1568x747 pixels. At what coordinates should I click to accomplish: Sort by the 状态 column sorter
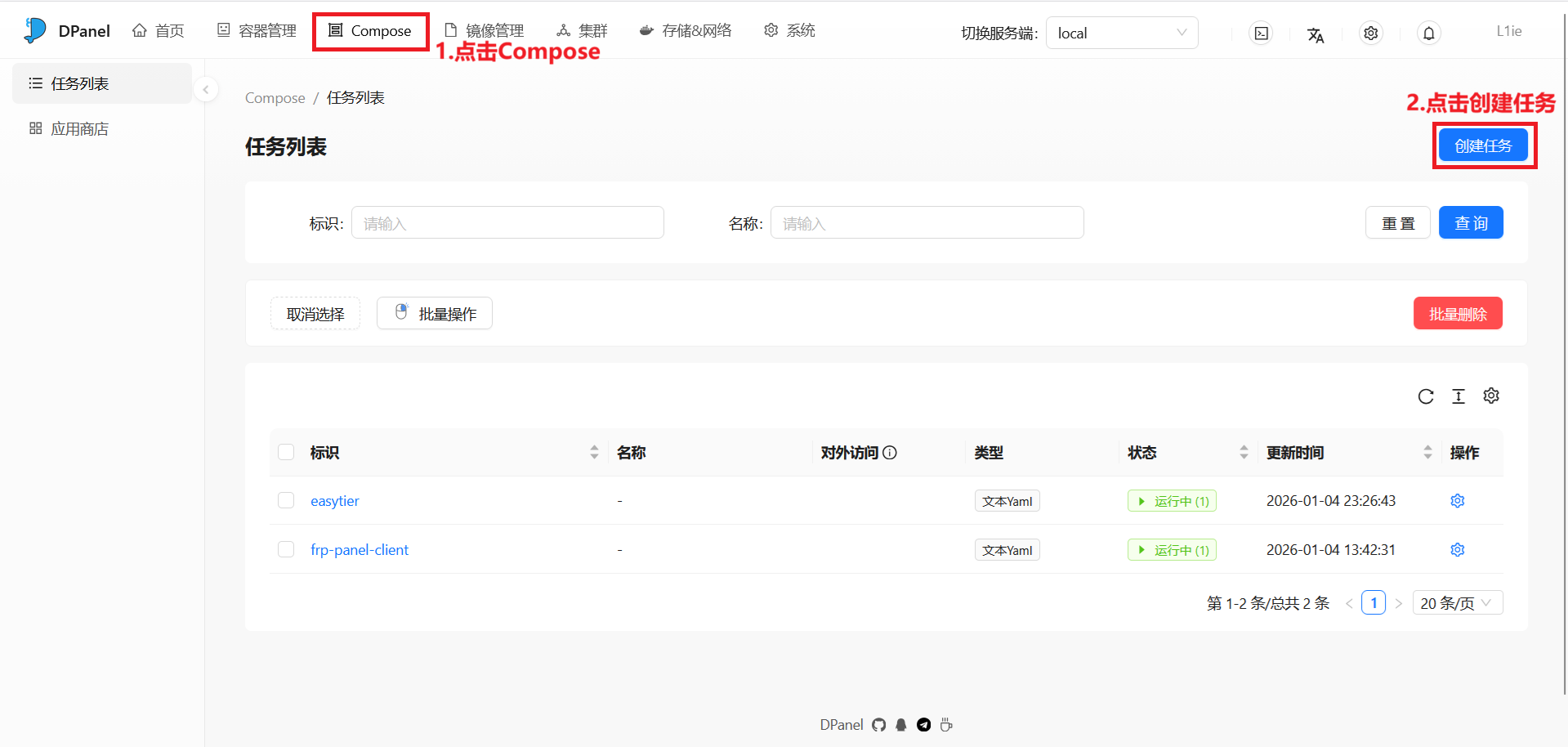coord(1244,452)
